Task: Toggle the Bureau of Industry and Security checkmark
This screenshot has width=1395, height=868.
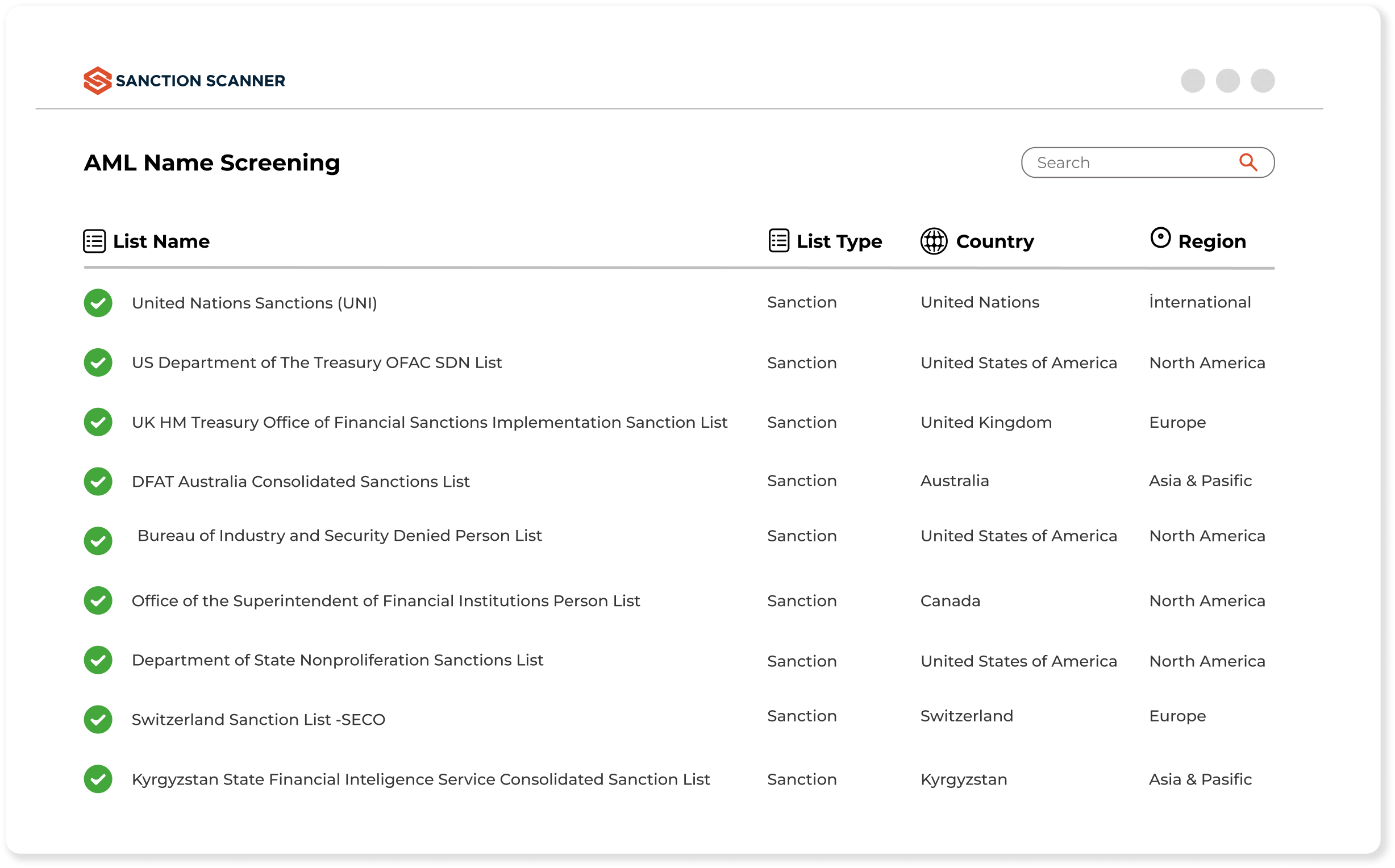Action: tap(98, 541)
